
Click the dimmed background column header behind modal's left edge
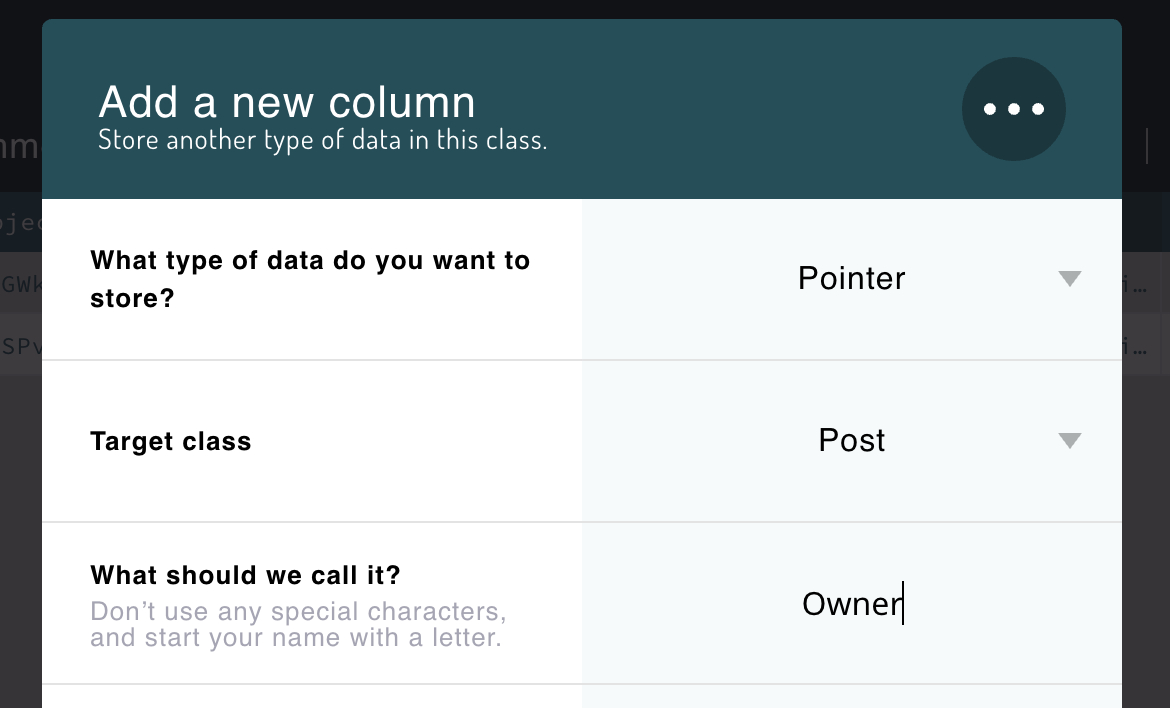click(20, 221)
